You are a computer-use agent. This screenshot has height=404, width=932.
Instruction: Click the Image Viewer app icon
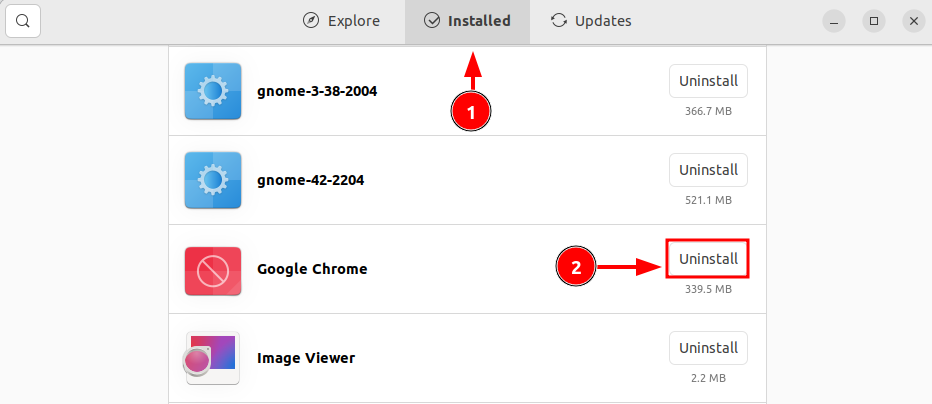point(212,358)
